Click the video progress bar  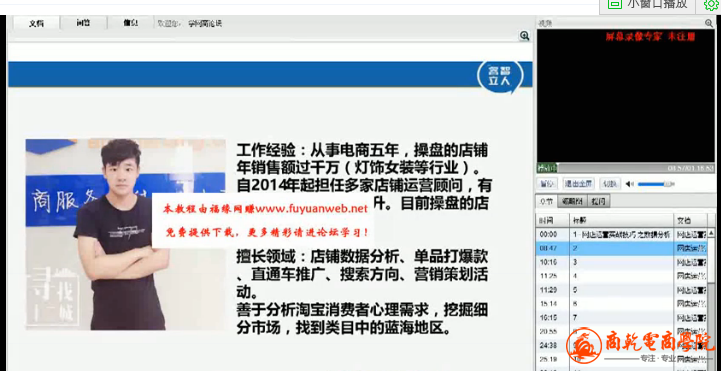[626, 168]
